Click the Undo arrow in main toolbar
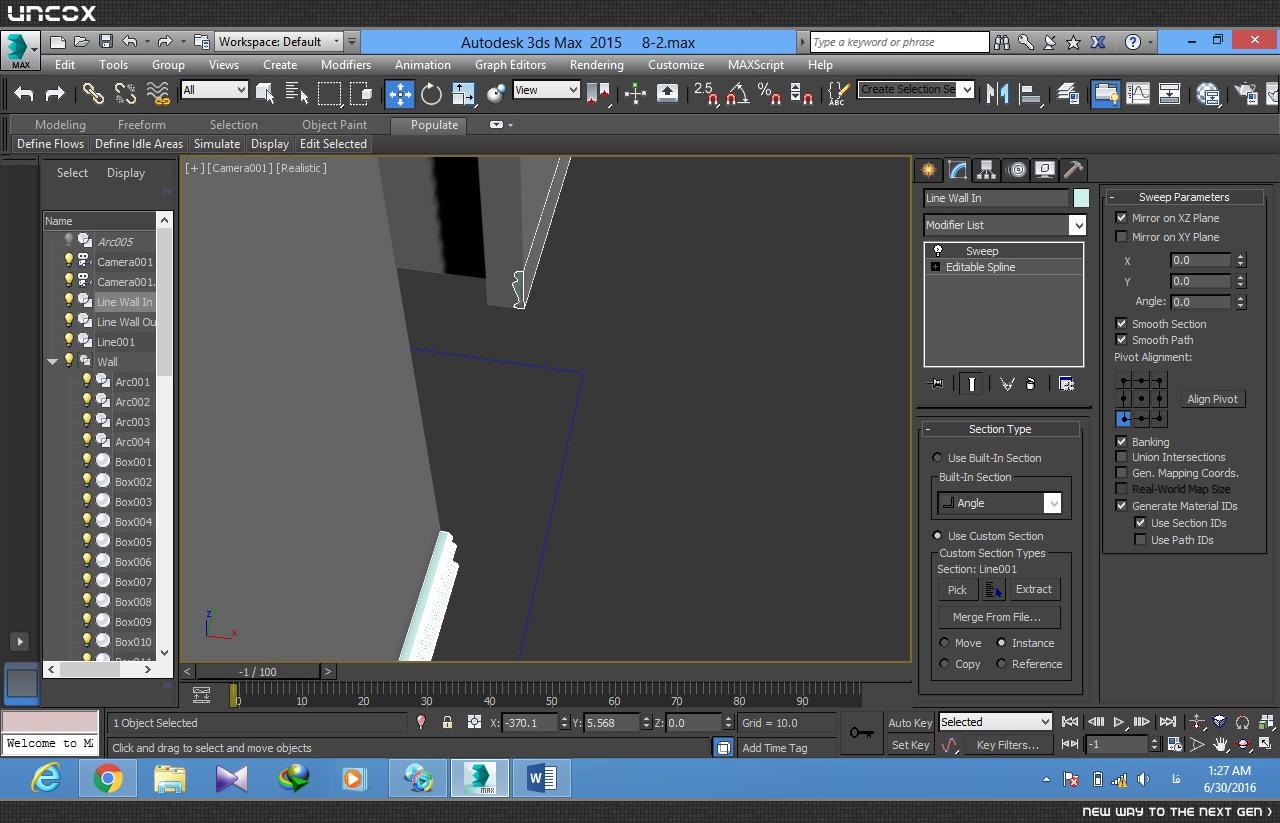The image size is (1280, 823). pos(24,94)
